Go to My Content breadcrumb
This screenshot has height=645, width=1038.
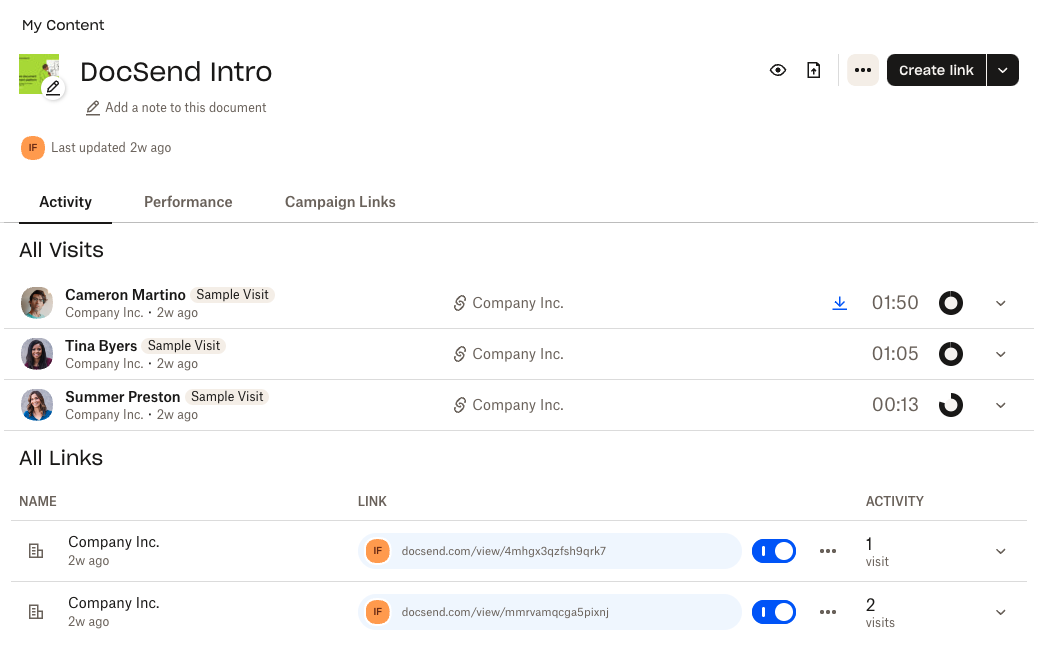(63, 25)
